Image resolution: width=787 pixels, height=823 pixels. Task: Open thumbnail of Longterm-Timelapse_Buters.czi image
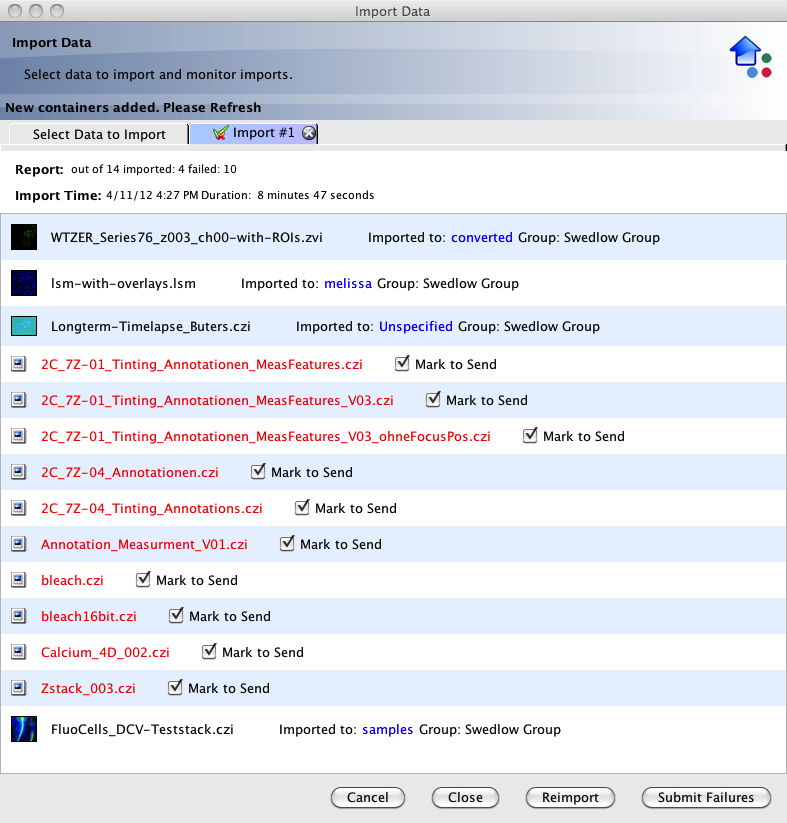pyautogui.click(x=24, y=326)
